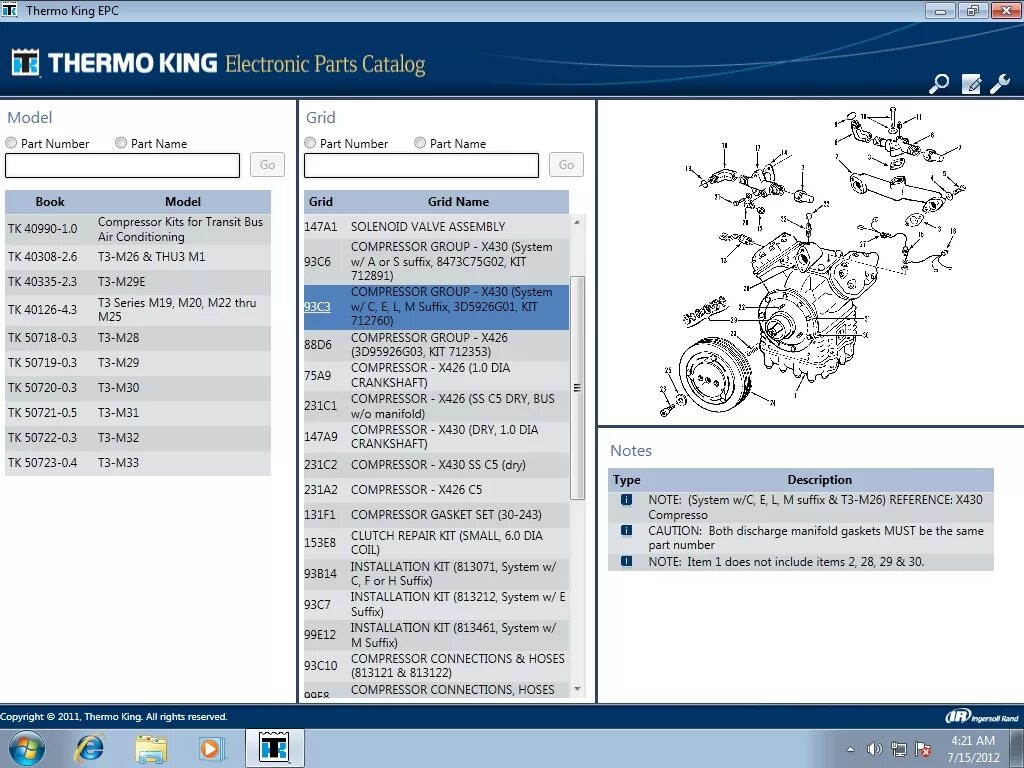Select Part Name radio in Grid panel
1024x768 pixels.
(420, 143)
